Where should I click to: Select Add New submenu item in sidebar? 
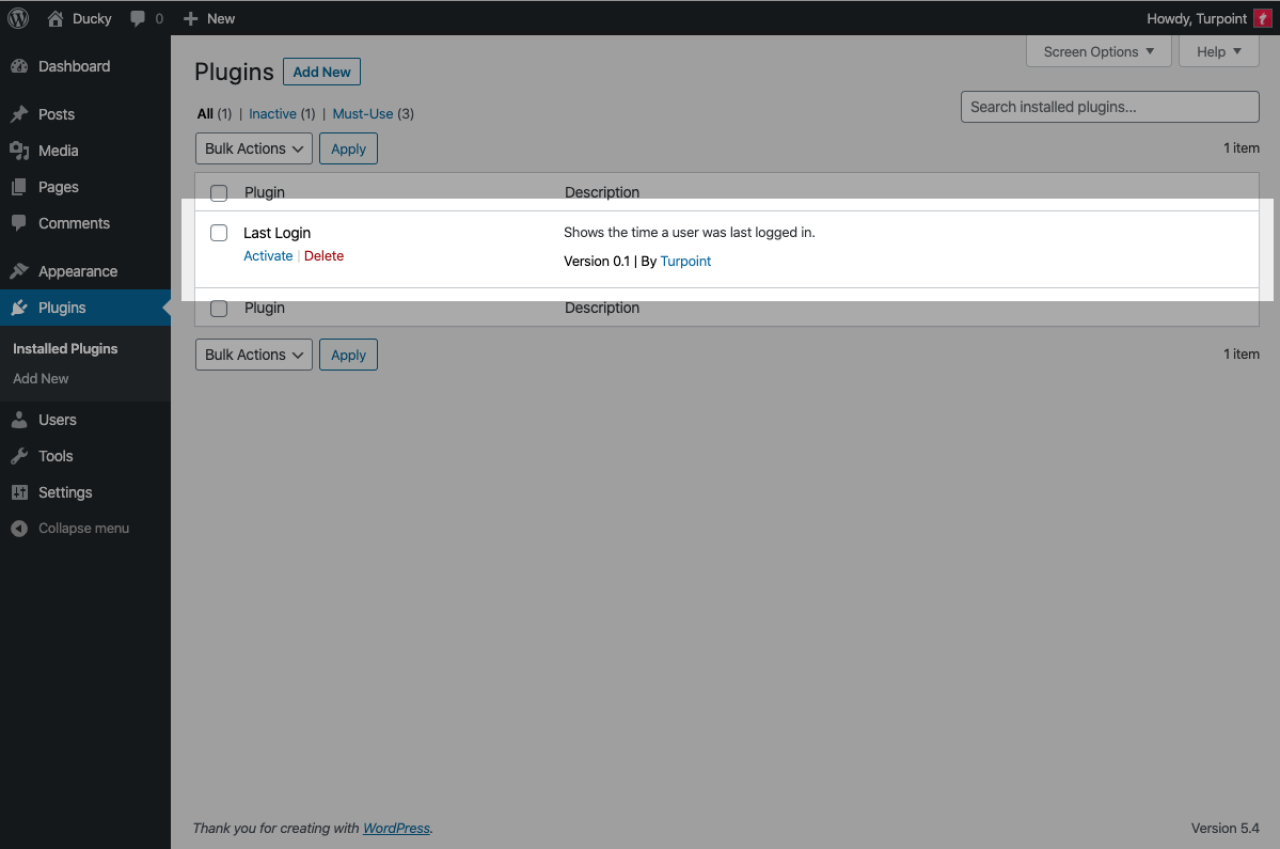tap(41, 379)
